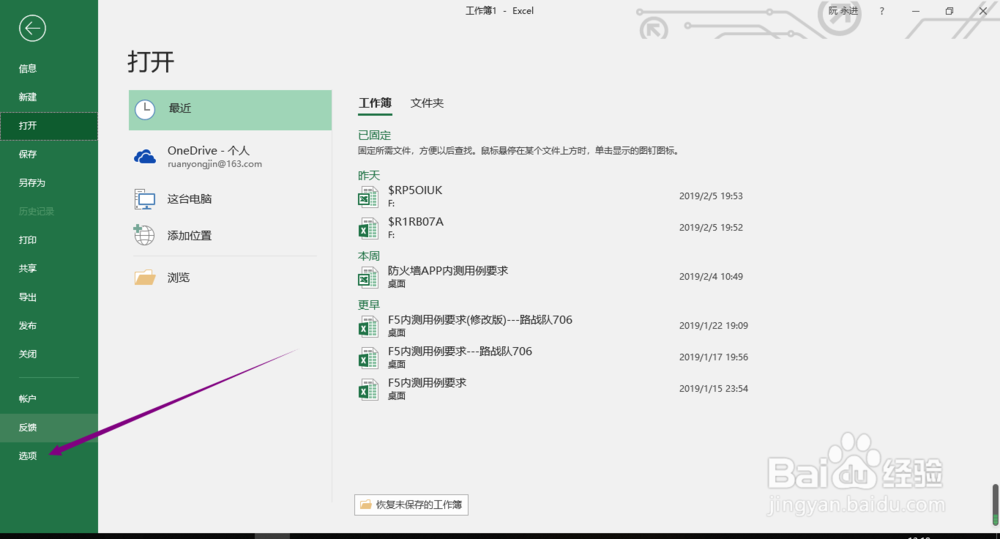Go back using the circular arrow
1000x539 pixels.
coord(32,28)
